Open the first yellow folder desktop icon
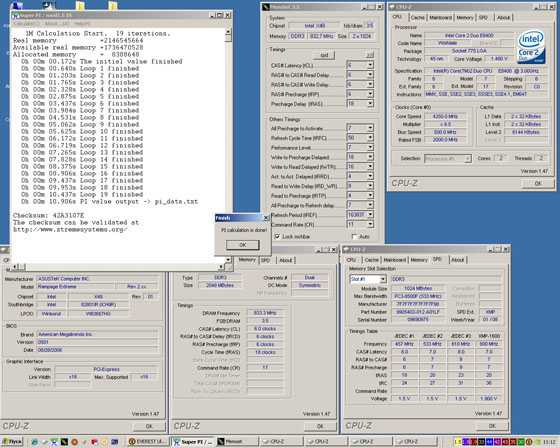 tap(81, 6)
